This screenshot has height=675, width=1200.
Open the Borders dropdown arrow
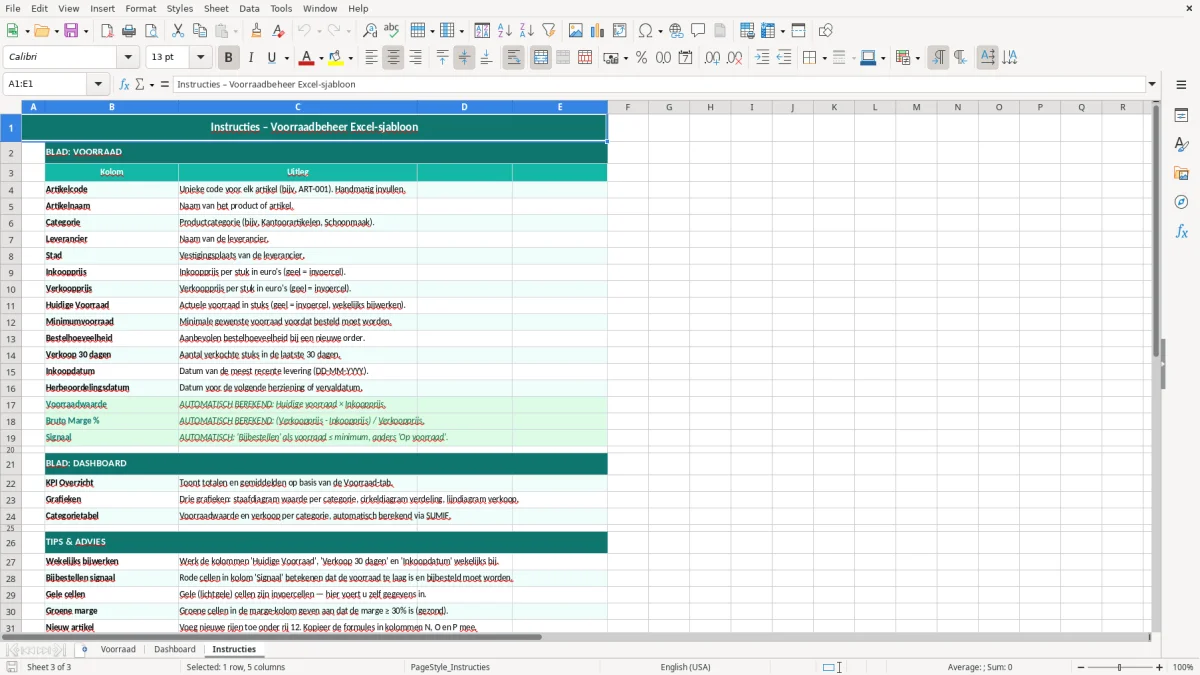[824, 58]
